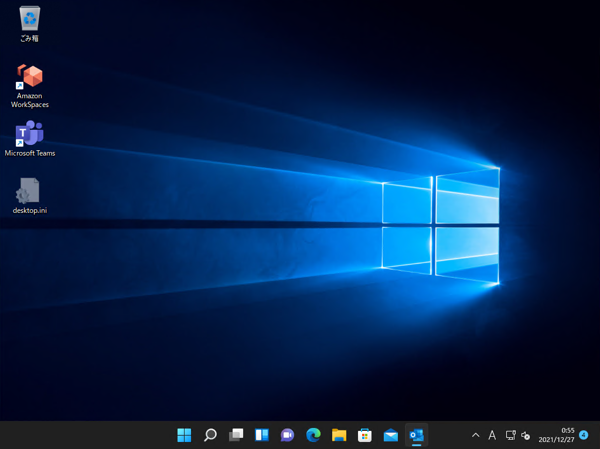Launch Teams Chat from taskbar
Image resolution: width=600 pixels, height=449 pixels.
click(287, 435)
